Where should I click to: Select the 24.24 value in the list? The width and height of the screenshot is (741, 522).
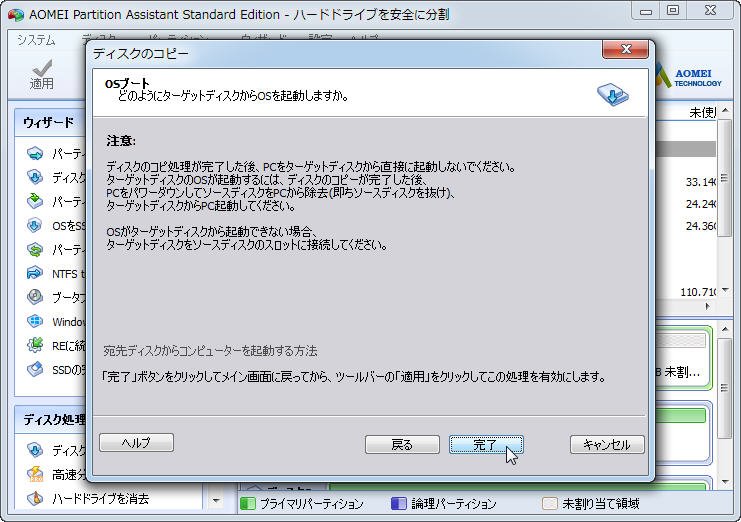(x=701, y=204)
